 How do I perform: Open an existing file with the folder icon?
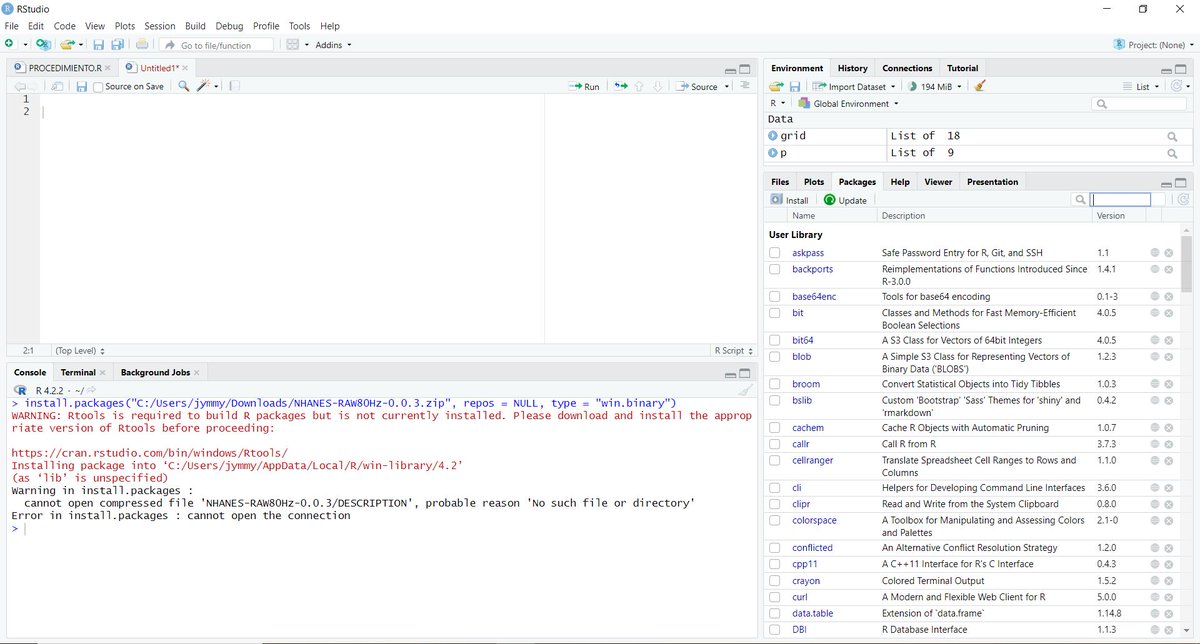click(x=67, y=44)
